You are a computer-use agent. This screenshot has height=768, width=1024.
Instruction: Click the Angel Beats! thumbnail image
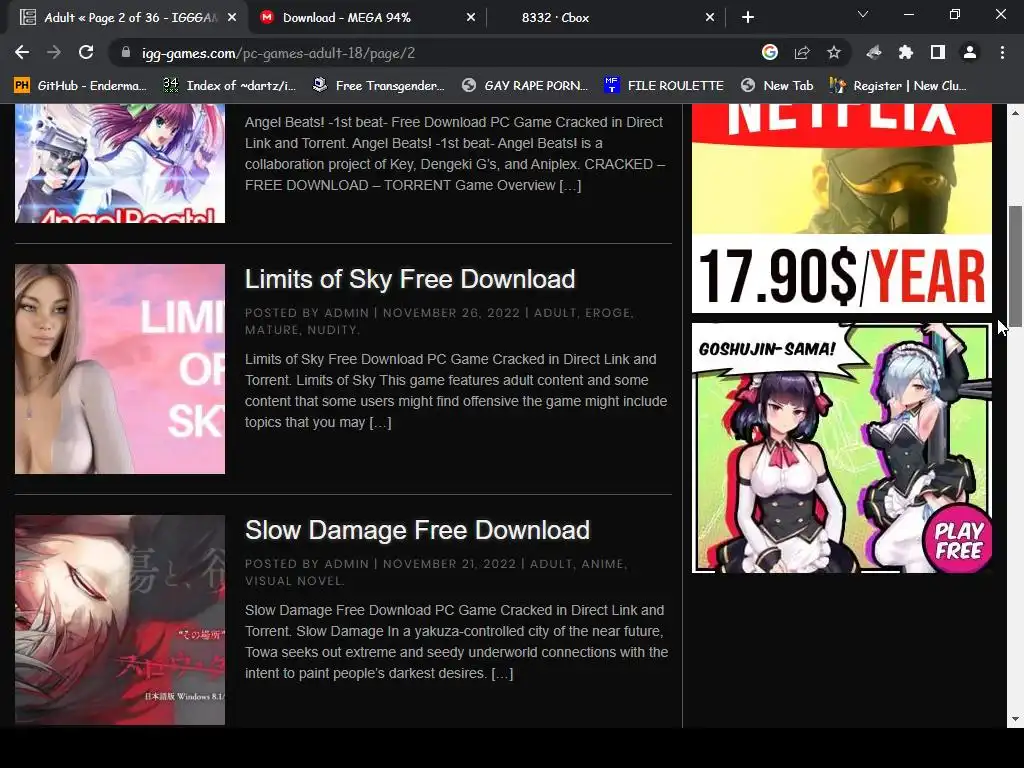pos(120,163)
